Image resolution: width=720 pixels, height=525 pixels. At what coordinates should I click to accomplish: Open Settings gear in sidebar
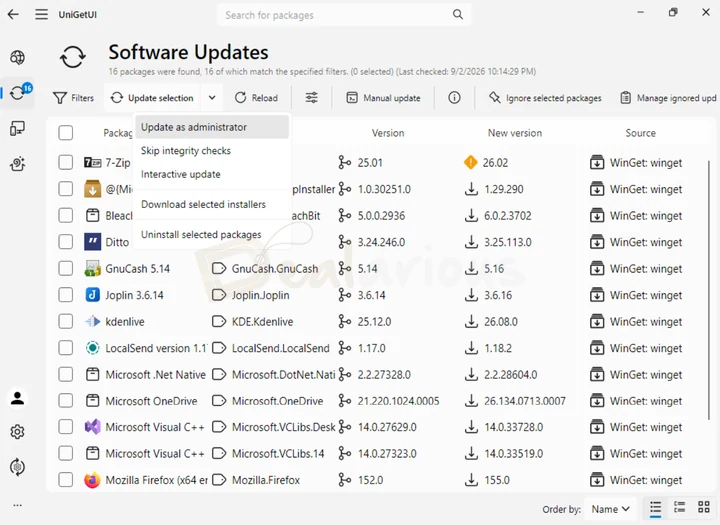point(17,432)
